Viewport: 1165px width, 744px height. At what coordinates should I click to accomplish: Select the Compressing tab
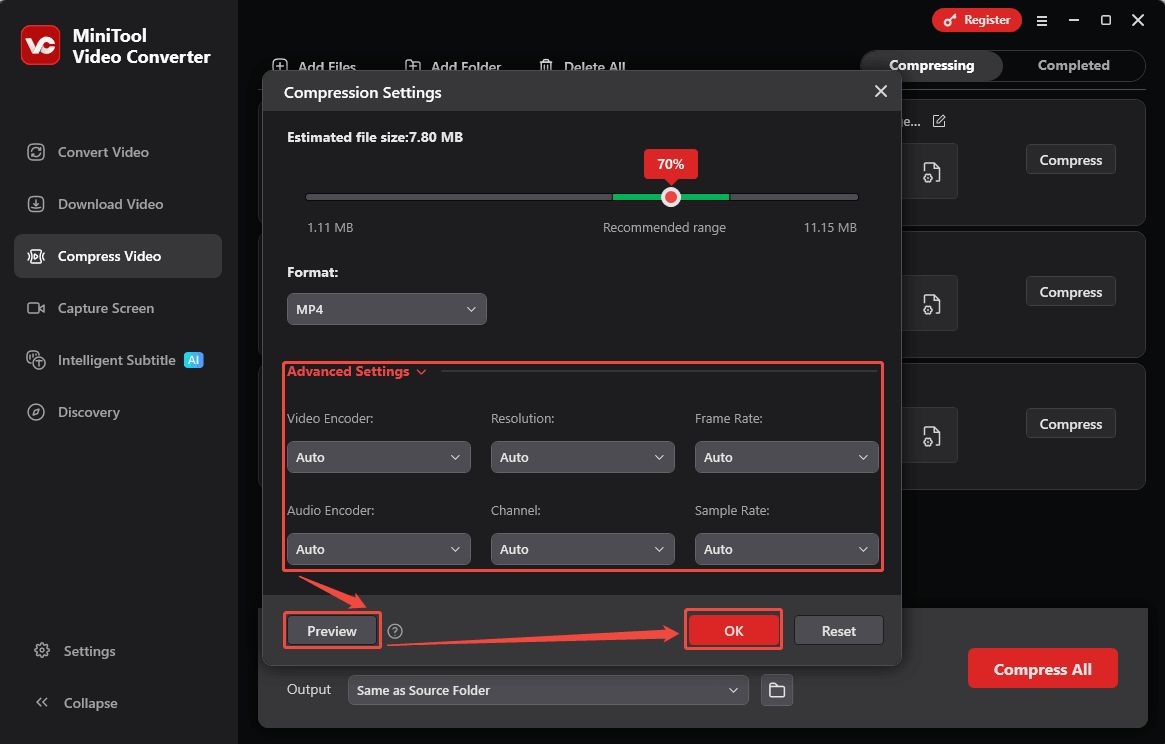pos(930,65)
